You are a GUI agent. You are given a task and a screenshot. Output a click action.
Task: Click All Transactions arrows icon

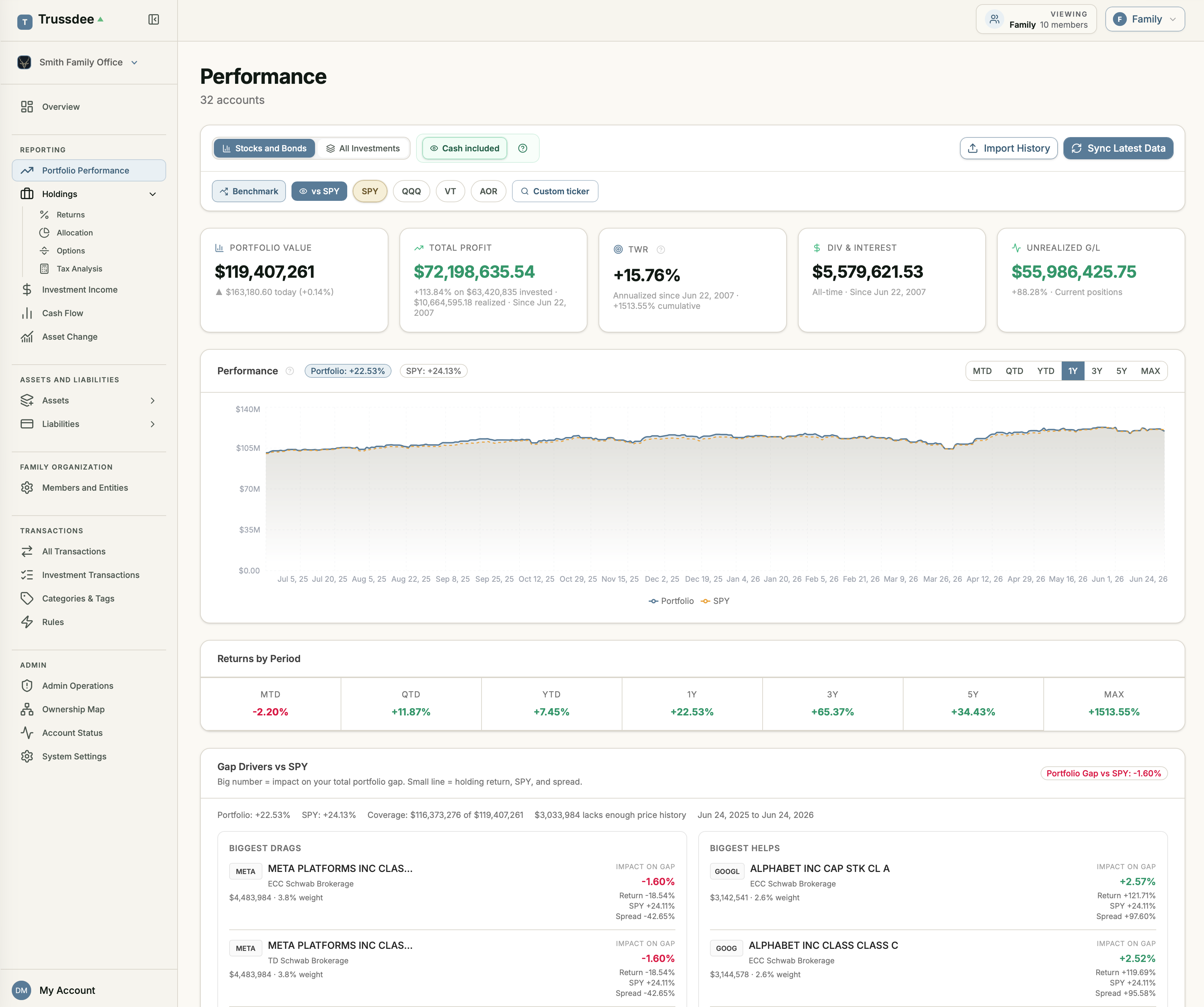[27, 551]
